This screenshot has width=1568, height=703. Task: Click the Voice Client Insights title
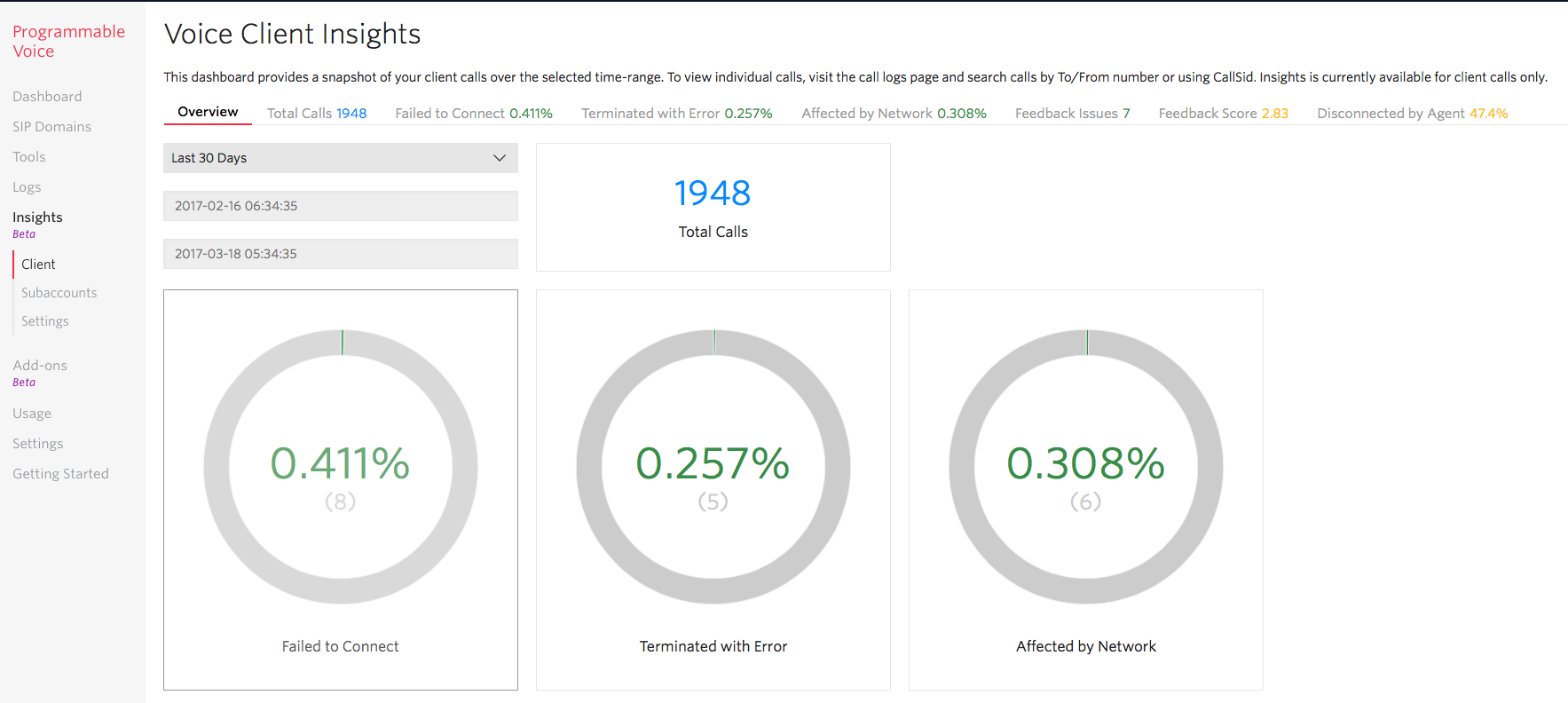tap(292, 34)
